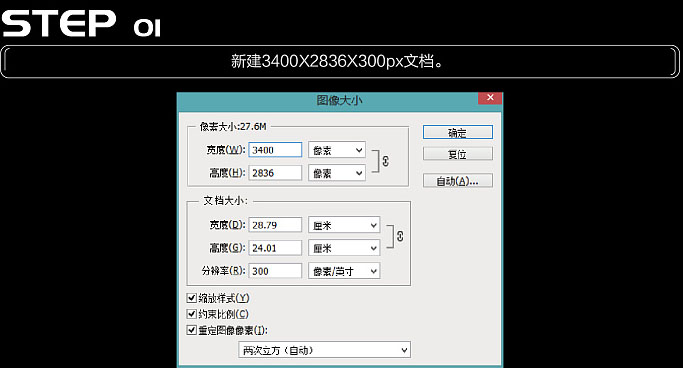This screenshot has height=368, width=683.
Task: Expand the document width 厘米 dropdown
Action: tap(344, 225)
